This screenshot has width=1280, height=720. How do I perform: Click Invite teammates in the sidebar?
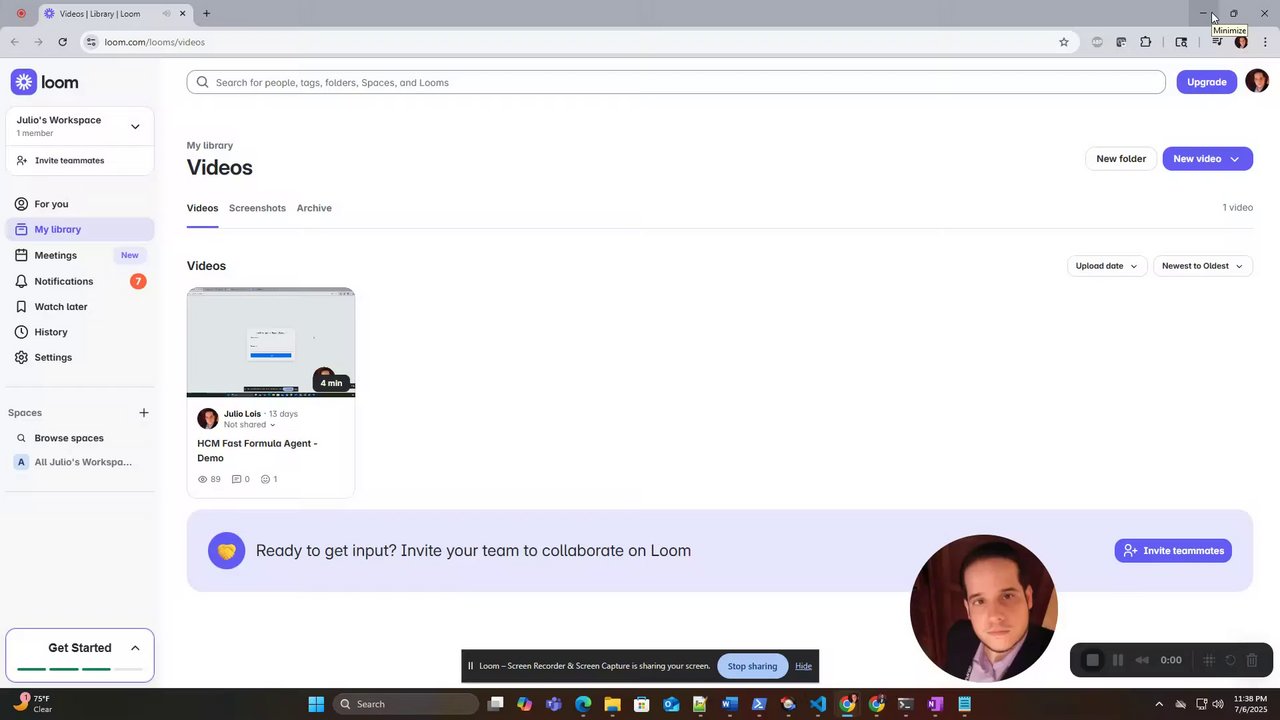point(80,160)
